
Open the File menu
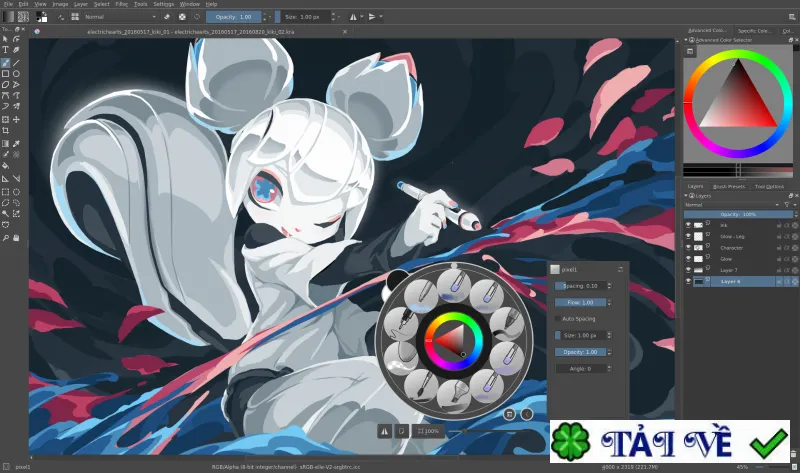pyautogui.click(x=8, y=4)
